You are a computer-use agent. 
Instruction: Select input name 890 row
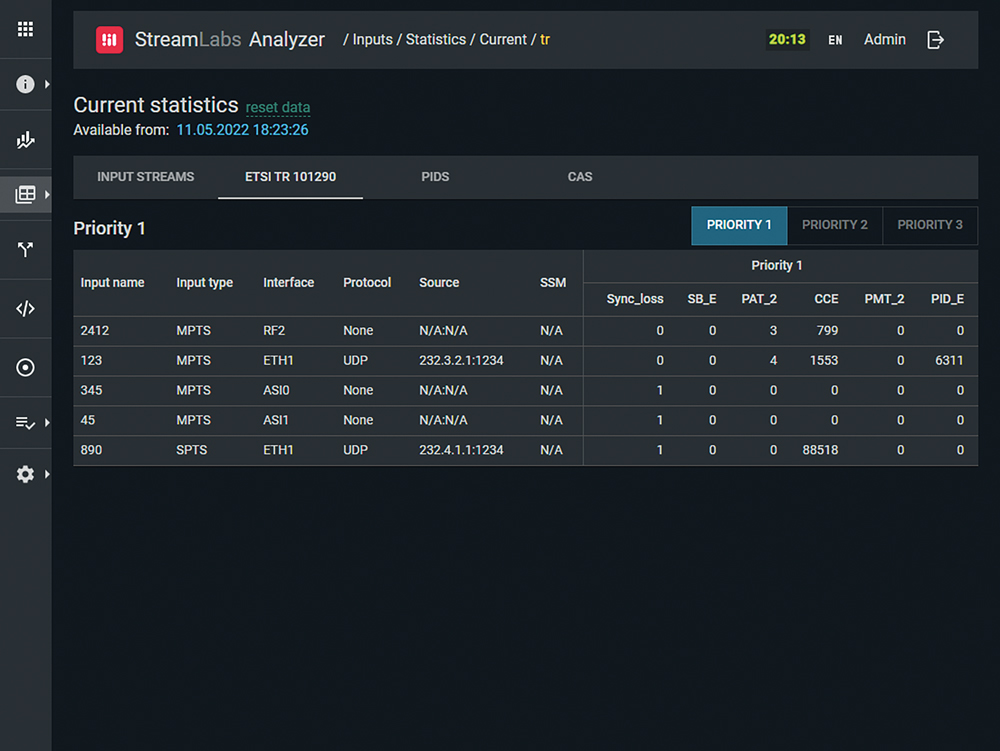coord(526,451)
